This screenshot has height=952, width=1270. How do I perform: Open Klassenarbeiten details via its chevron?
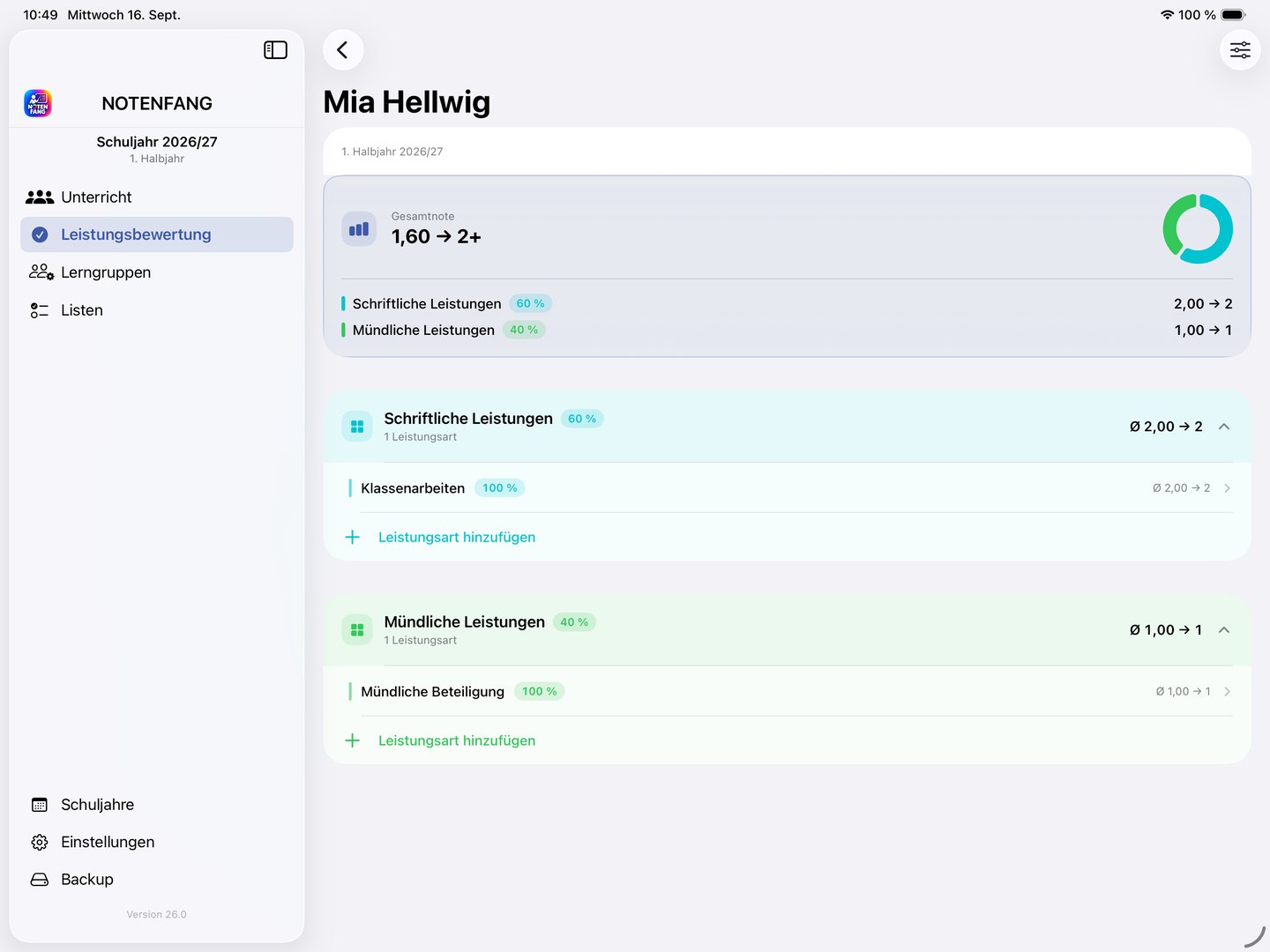(1228, 488)
